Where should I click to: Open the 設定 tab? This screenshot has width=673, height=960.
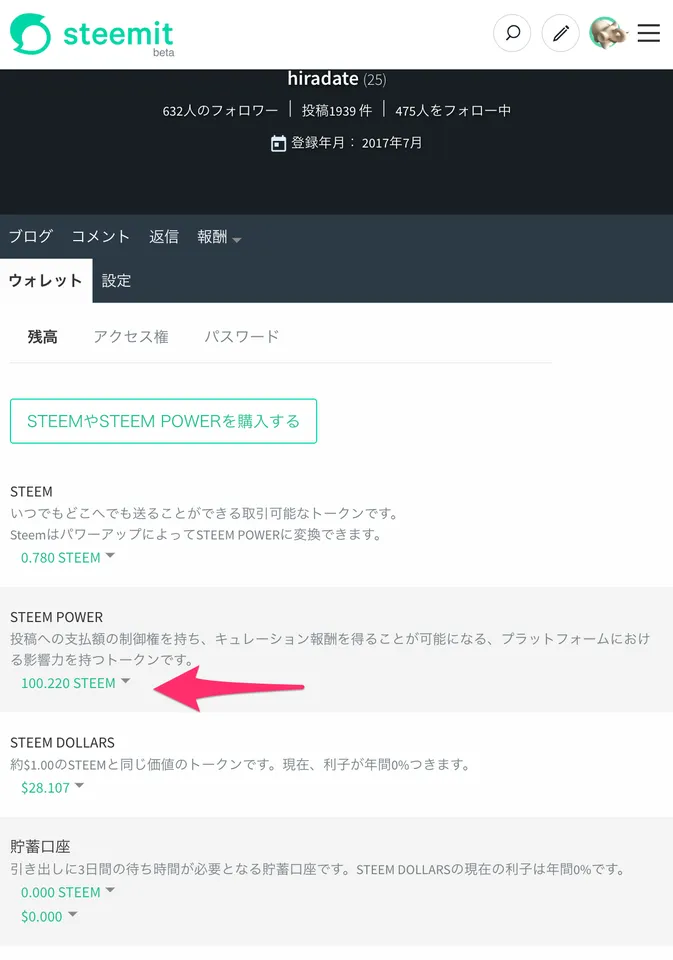(116, 280)
